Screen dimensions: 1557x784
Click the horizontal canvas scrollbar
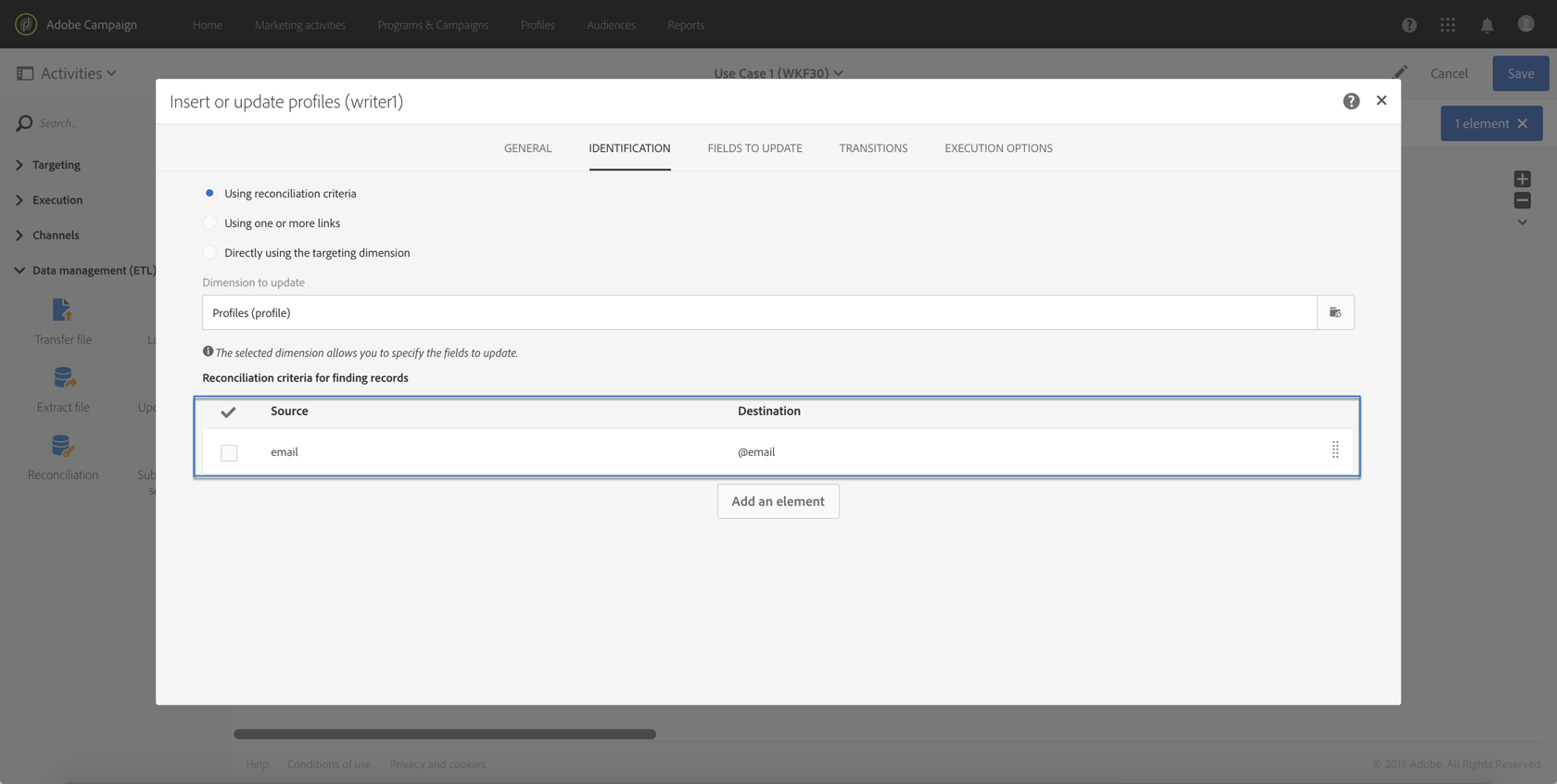point(445,734)
